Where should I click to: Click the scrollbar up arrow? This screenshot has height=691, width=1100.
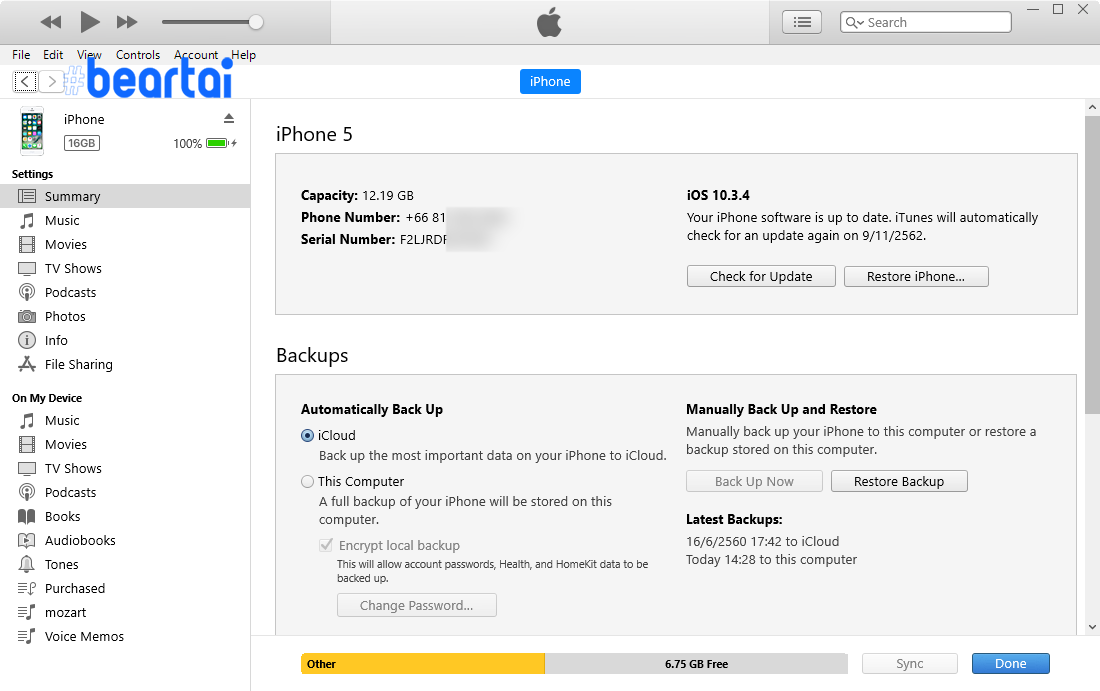click(x=1092, y=107)
